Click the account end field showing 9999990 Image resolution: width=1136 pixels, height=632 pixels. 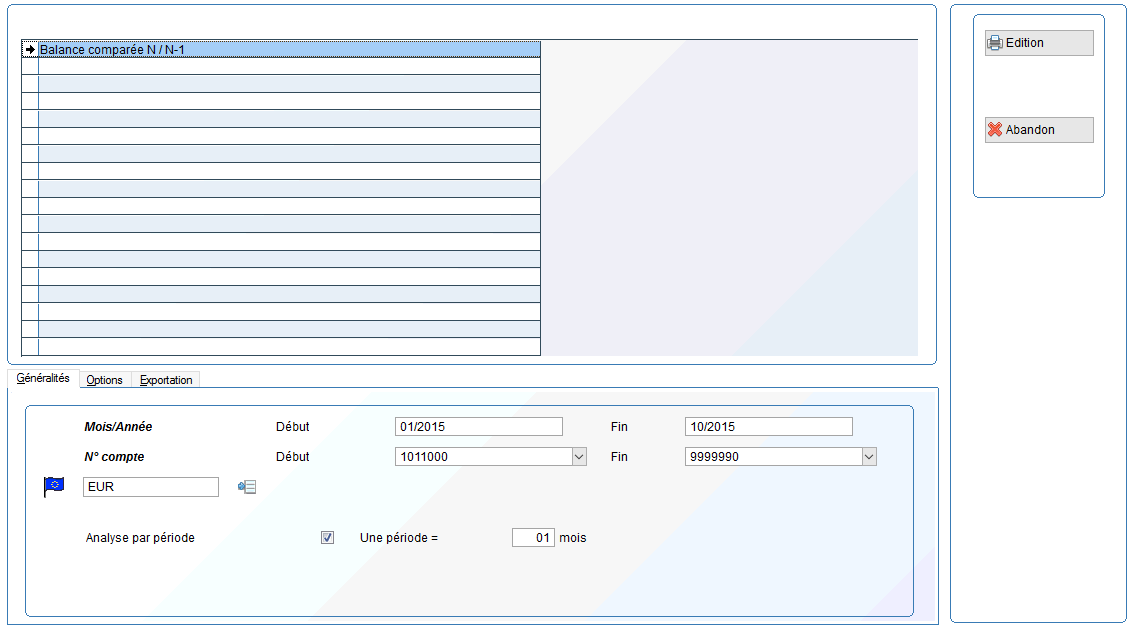click(x=772, y=457)
